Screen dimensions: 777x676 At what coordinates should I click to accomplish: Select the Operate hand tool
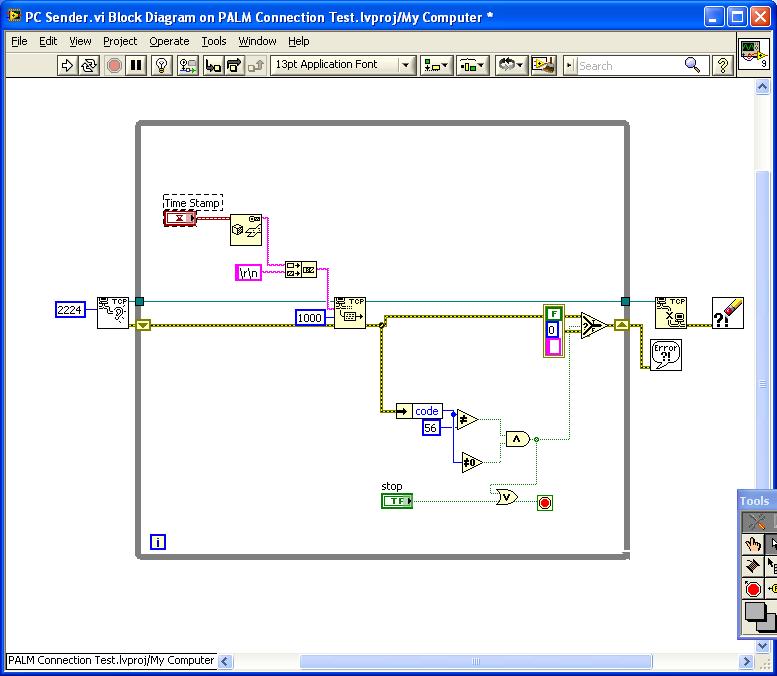pyautogui.click(x=754, y=545)
